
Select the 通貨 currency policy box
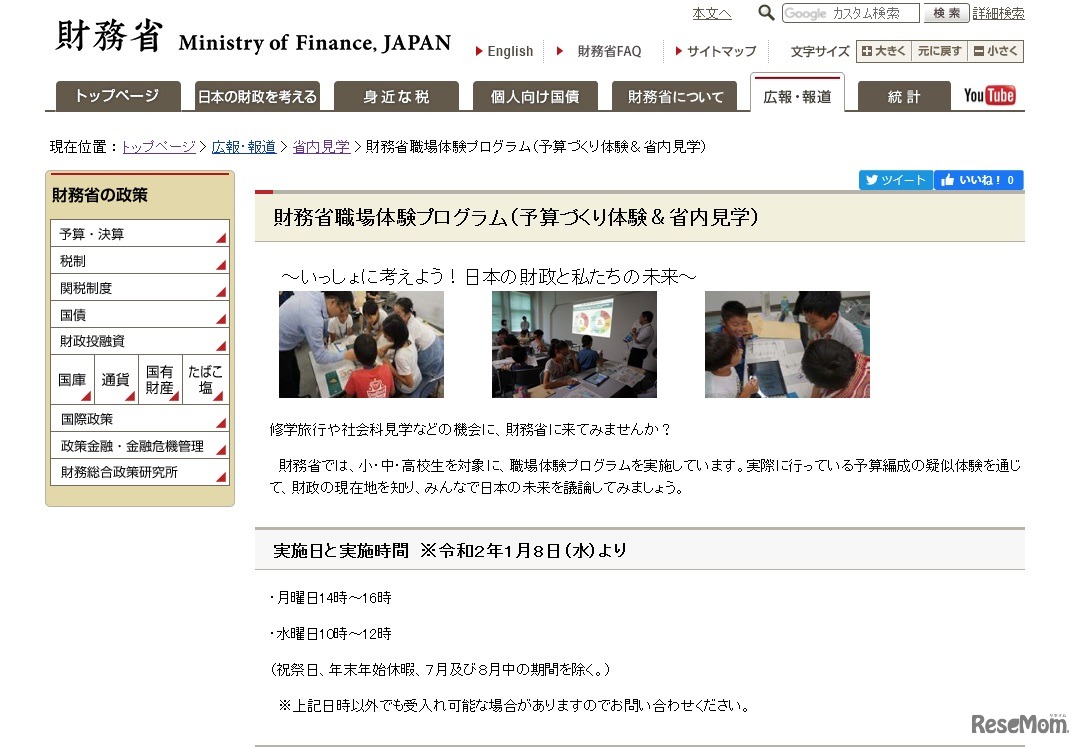coord(115,379)
